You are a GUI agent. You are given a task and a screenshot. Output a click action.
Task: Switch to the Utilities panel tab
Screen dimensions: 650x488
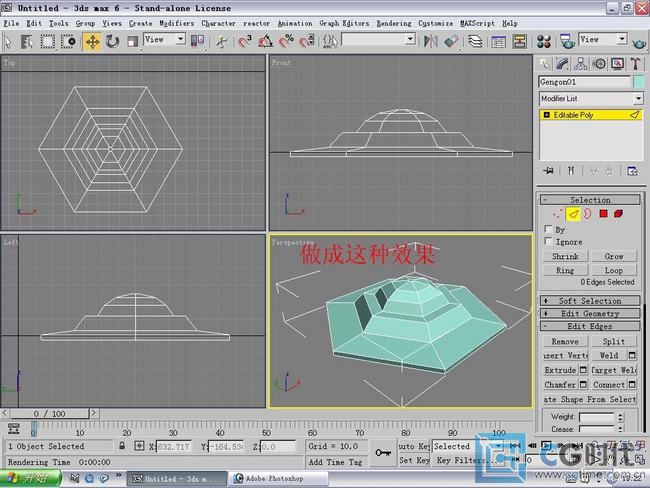[x=635, y=64]
